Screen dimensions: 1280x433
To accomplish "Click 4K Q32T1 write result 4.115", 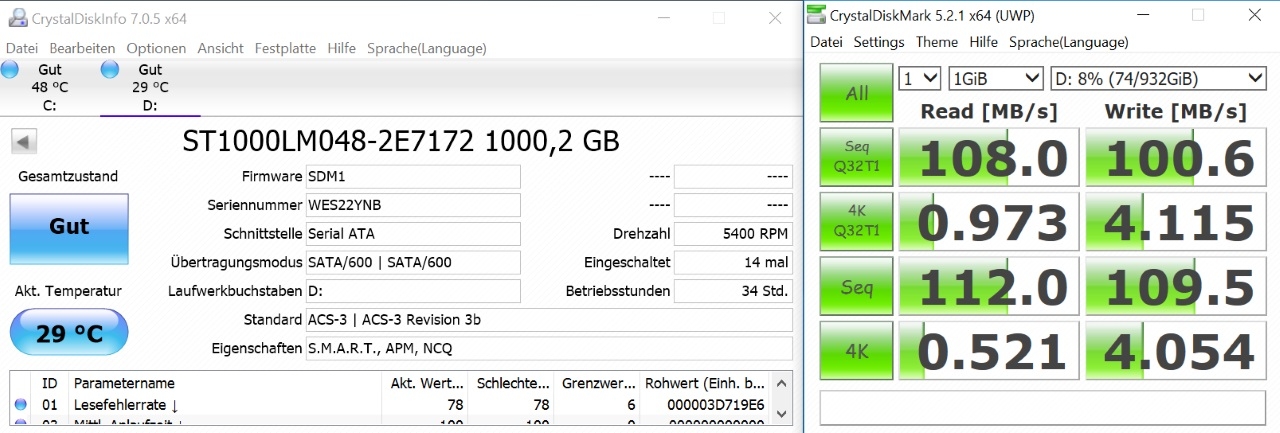I will click(1177, 222).
